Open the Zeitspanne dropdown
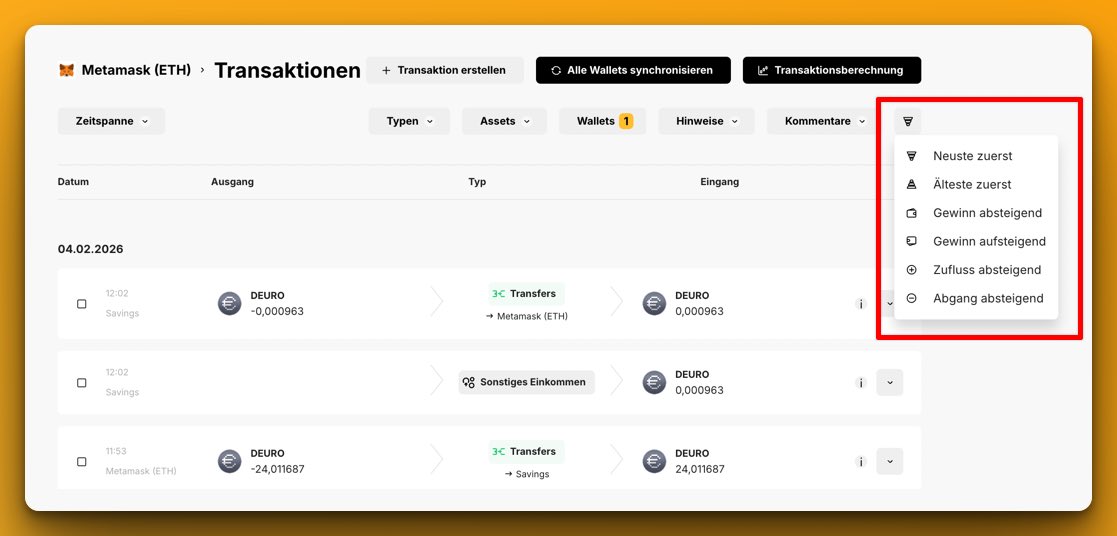This screenshot has width=1117, height=536. pyautogui.click(x=111, y=121)
